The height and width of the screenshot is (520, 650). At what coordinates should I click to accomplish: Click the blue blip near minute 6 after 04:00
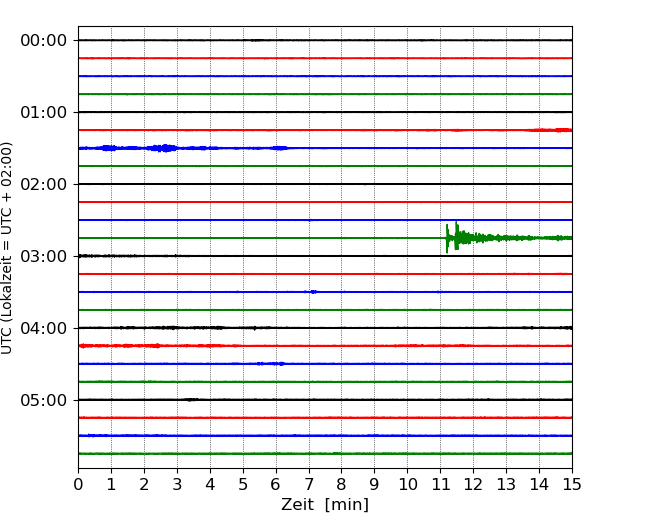[270, 364]
